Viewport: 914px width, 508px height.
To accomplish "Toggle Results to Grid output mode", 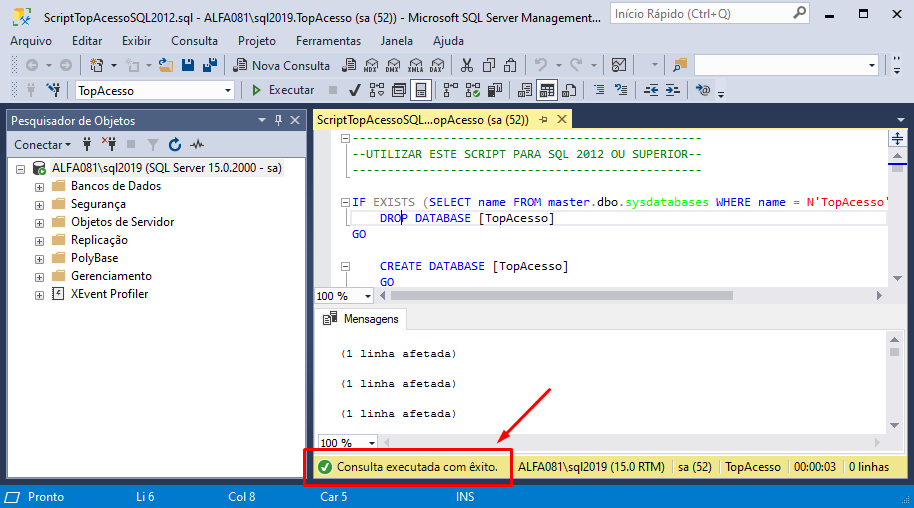I will tap(546, 90).
